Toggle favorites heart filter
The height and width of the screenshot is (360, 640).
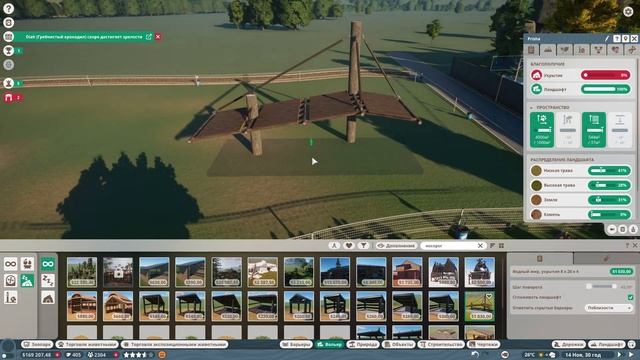coord(349,246)
